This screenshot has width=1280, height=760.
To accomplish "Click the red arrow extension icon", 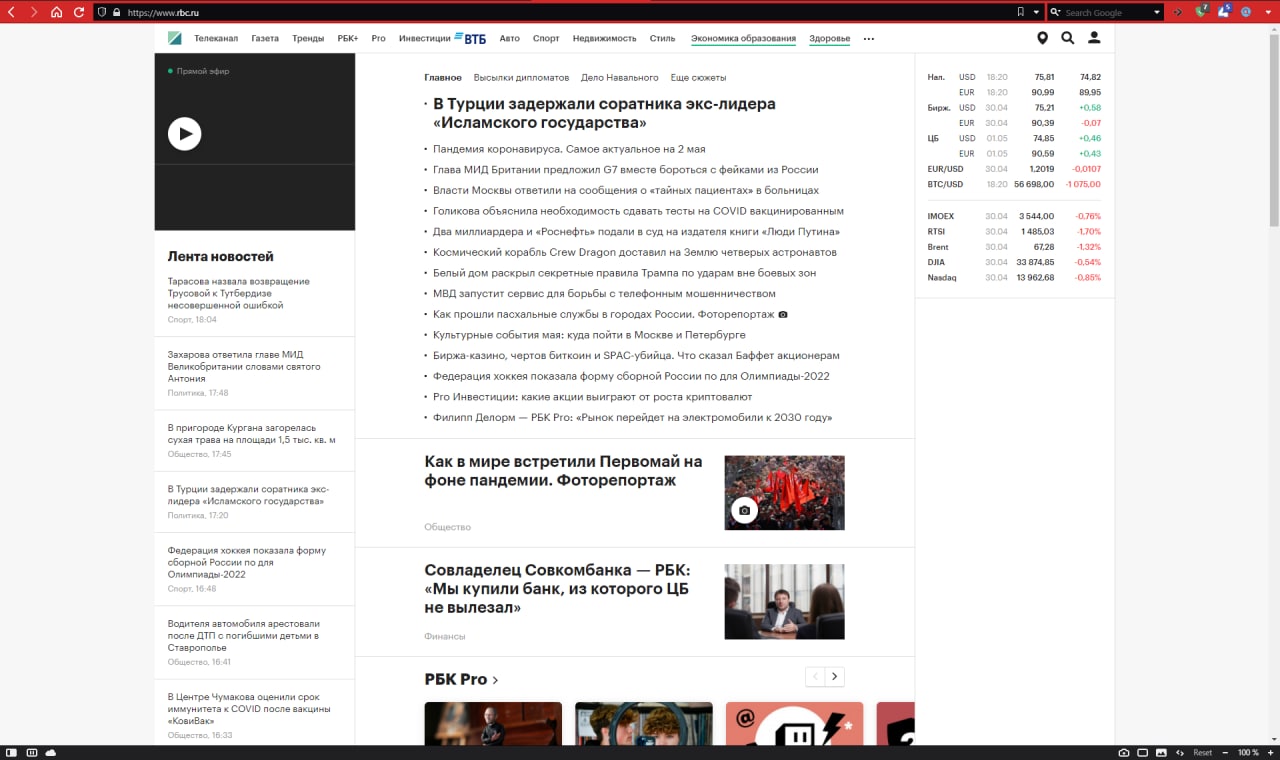I will pos(1178,12).
